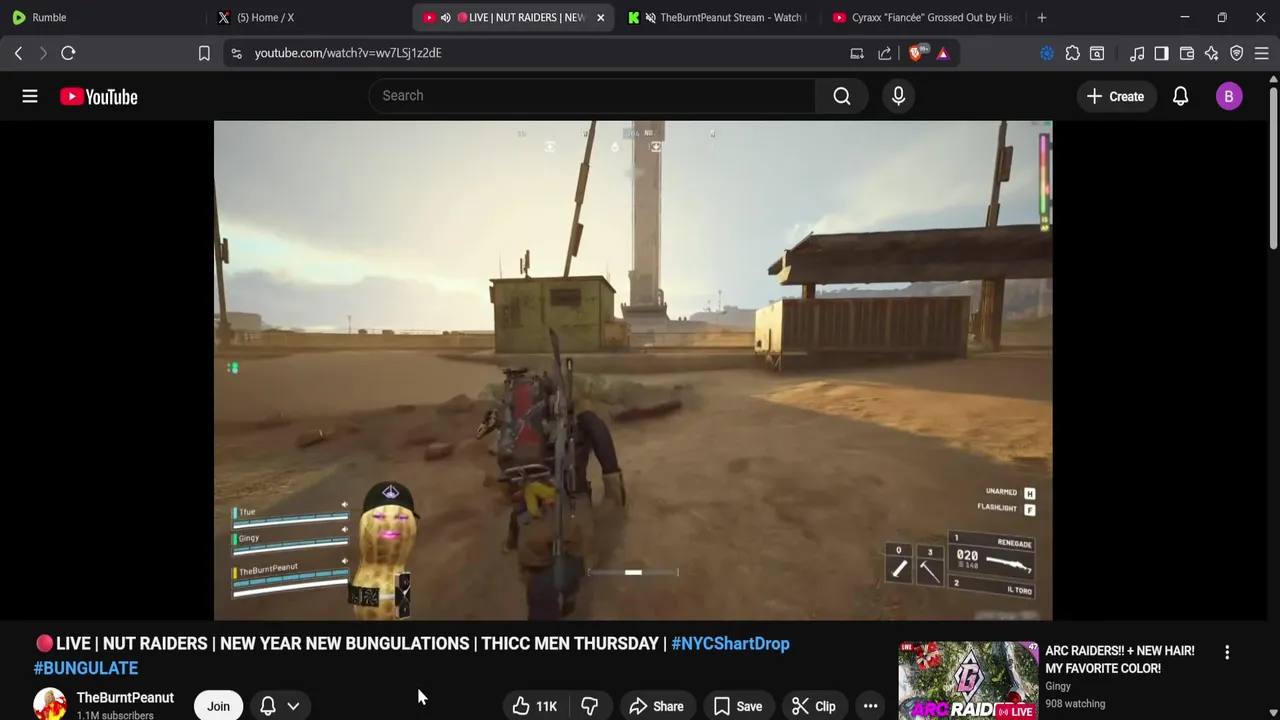
Task: Open ARC RAIDERS!! + NEW HAIR video title
Action: click(1119, 659)
